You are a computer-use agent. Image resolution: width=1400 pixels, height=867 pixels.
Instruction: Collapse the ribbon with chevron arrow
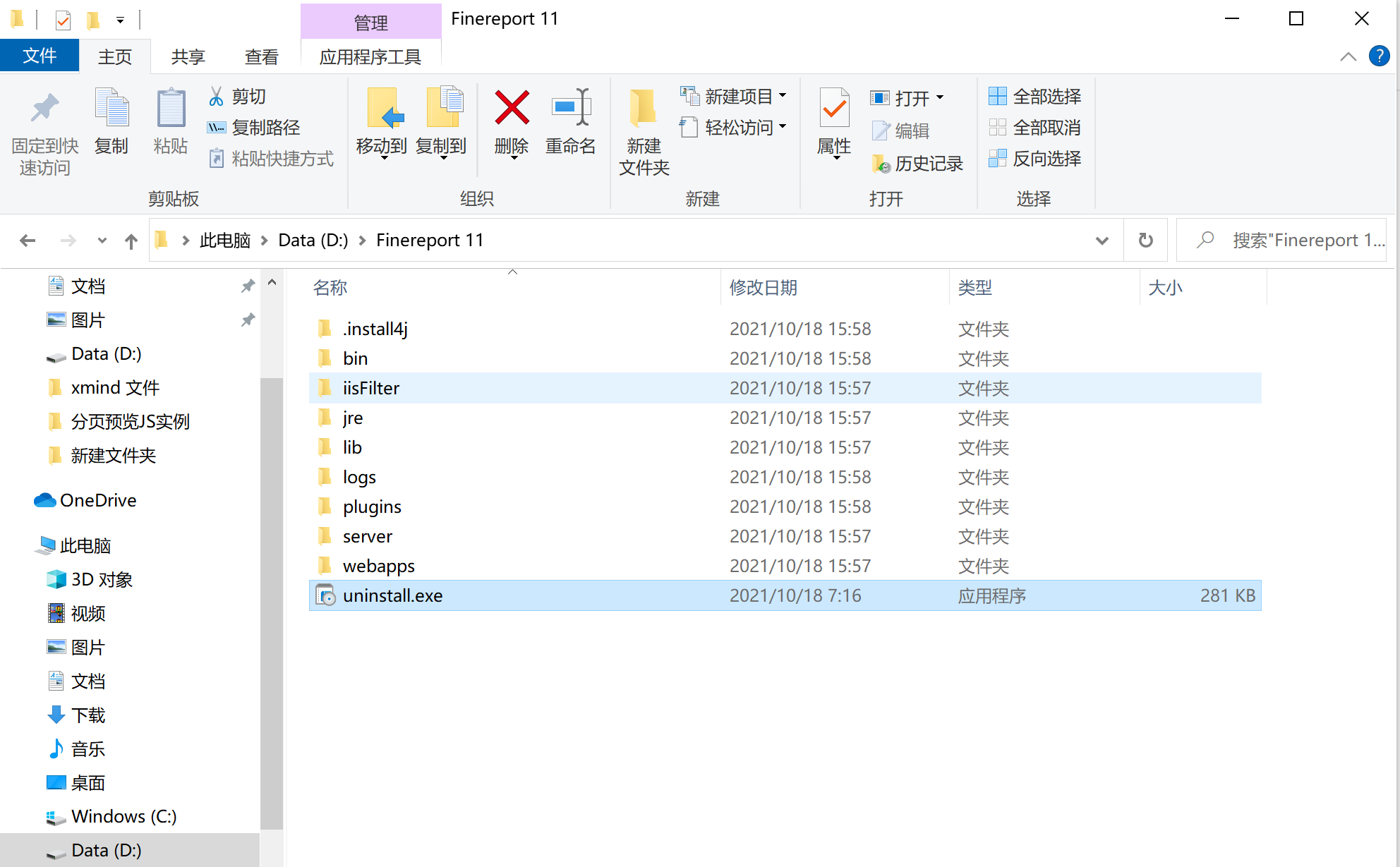point(1348,56)
